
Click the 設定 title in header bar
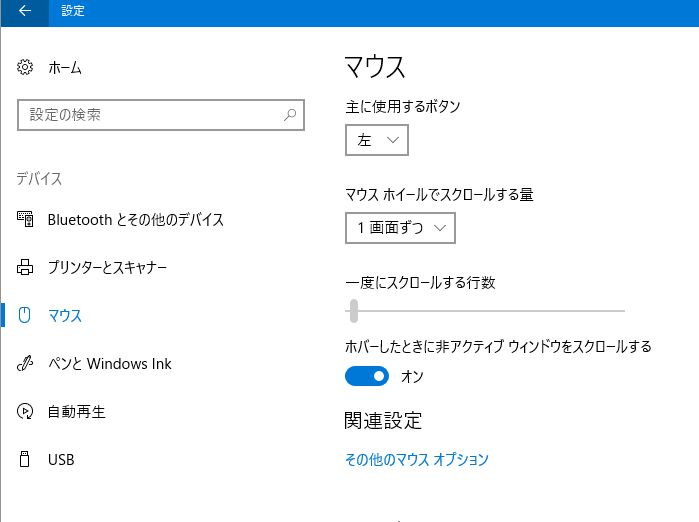[x=73, y=11]
